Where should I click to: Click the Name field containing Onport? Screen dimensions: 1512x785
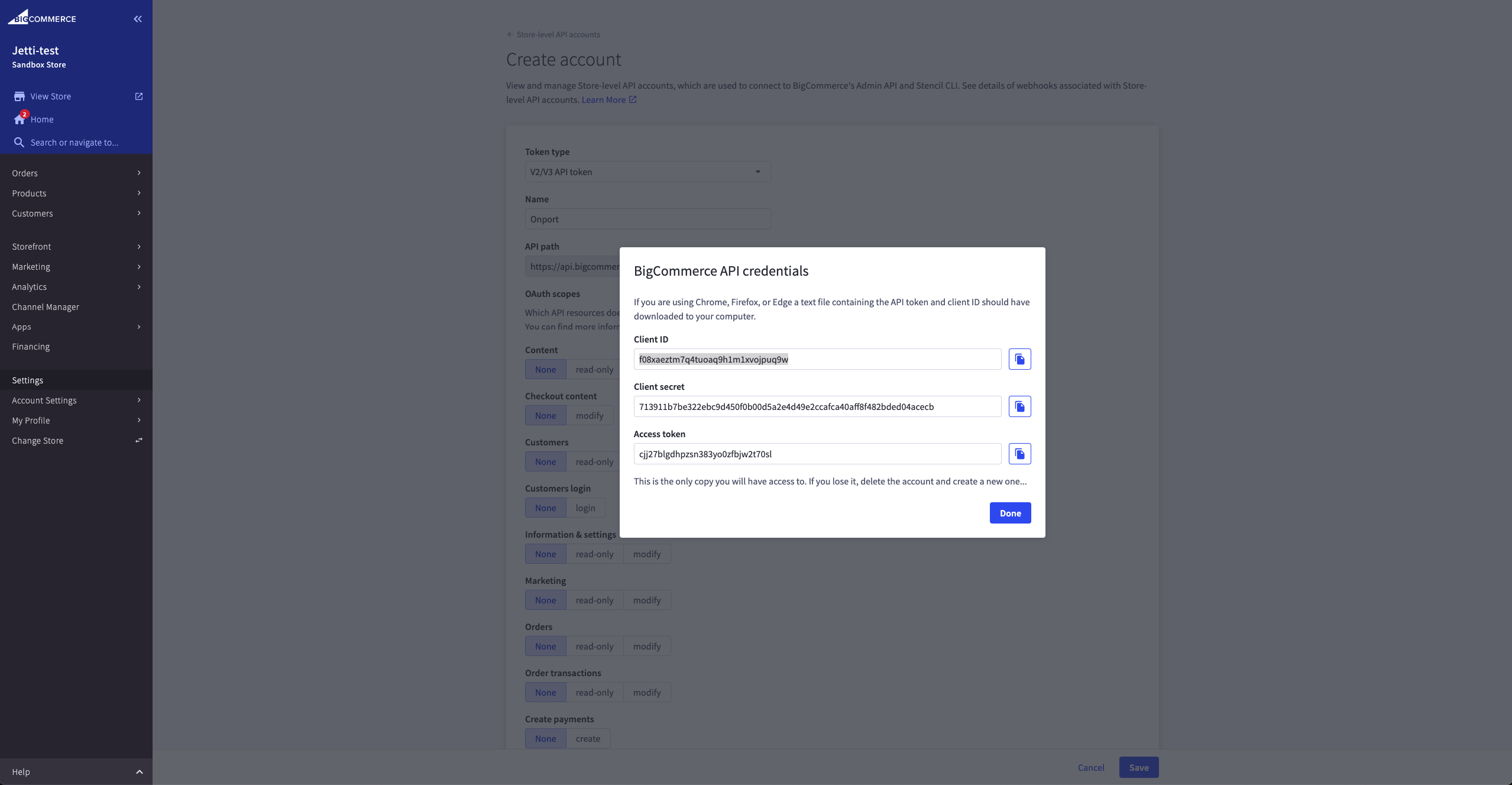tap(647, 219)
